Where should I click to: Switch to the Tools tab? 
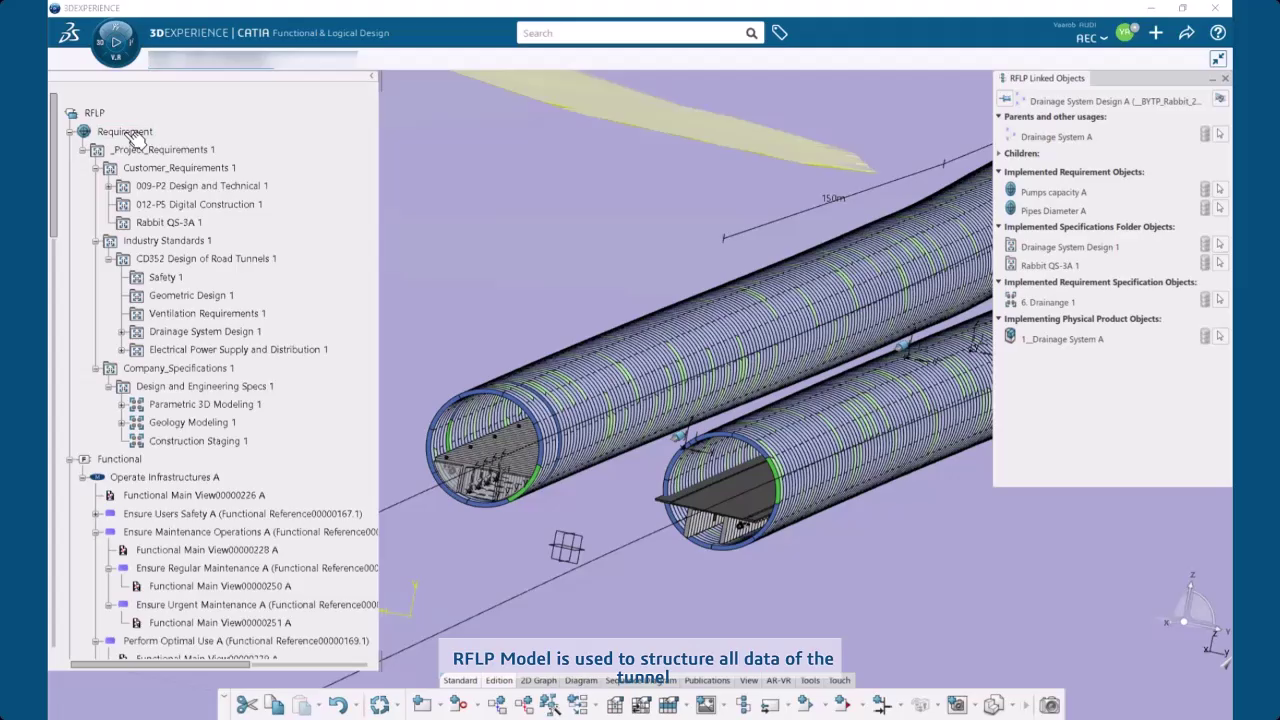(810, 681)
